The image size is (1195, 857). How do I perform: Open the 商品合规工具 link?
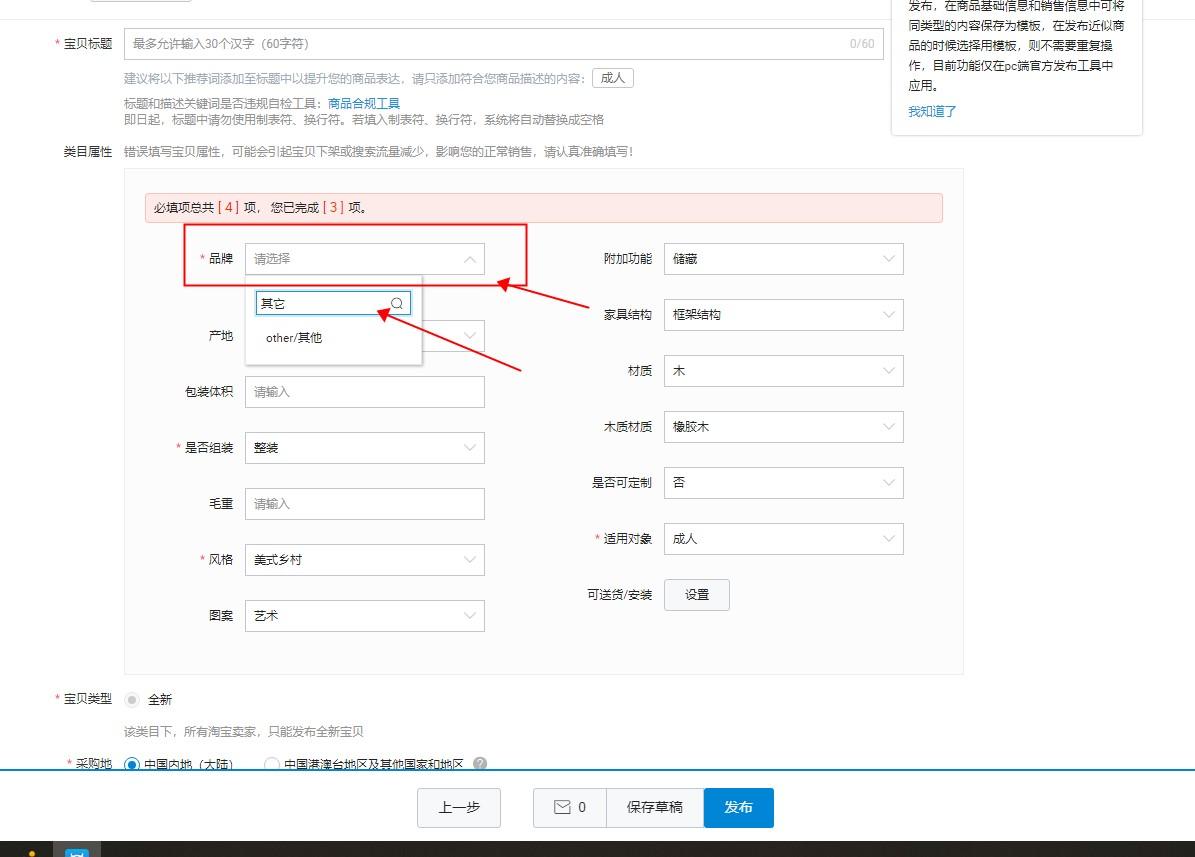364,103
